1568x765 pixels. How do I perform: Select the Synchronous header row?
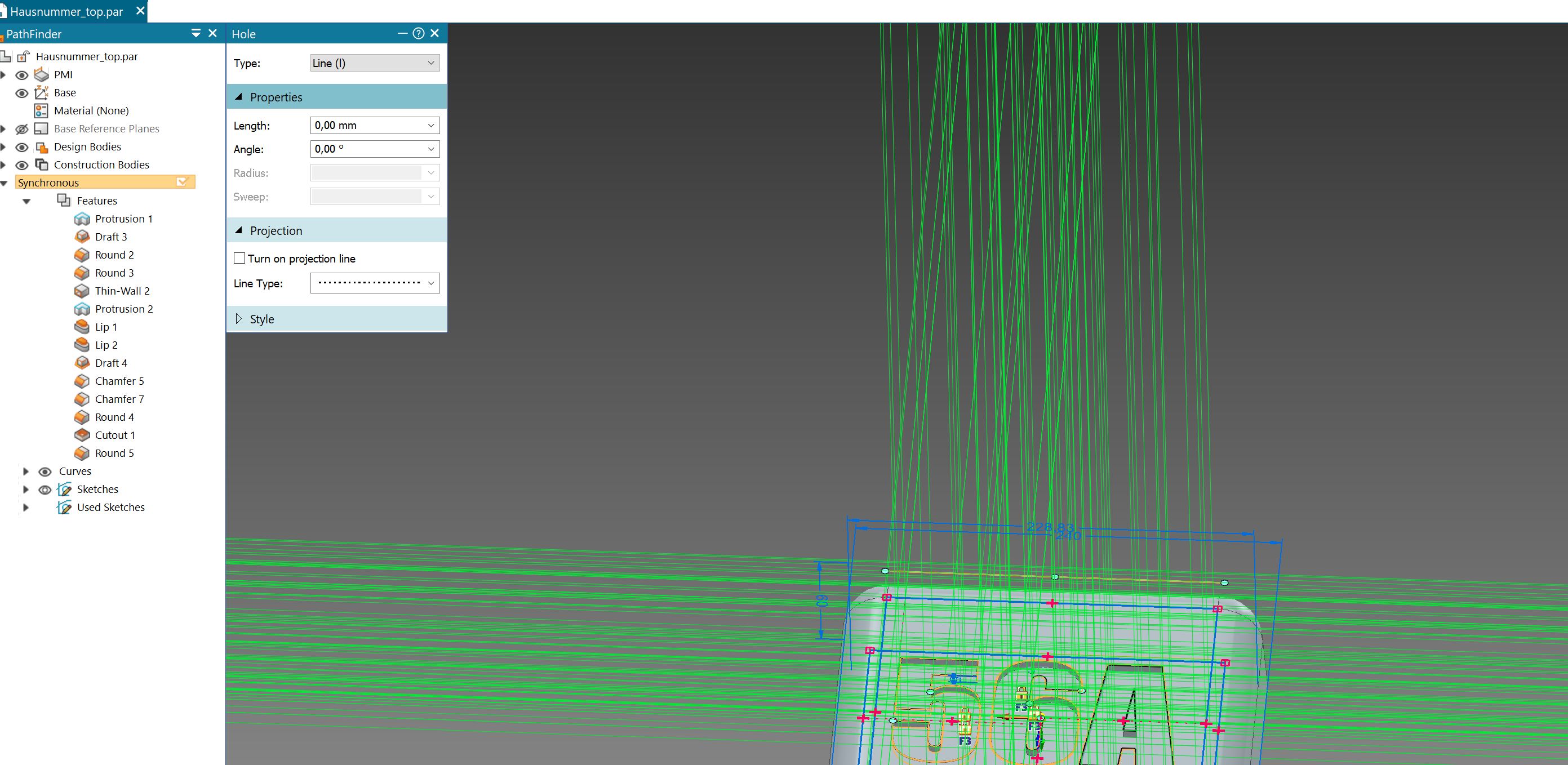[105, 182]
